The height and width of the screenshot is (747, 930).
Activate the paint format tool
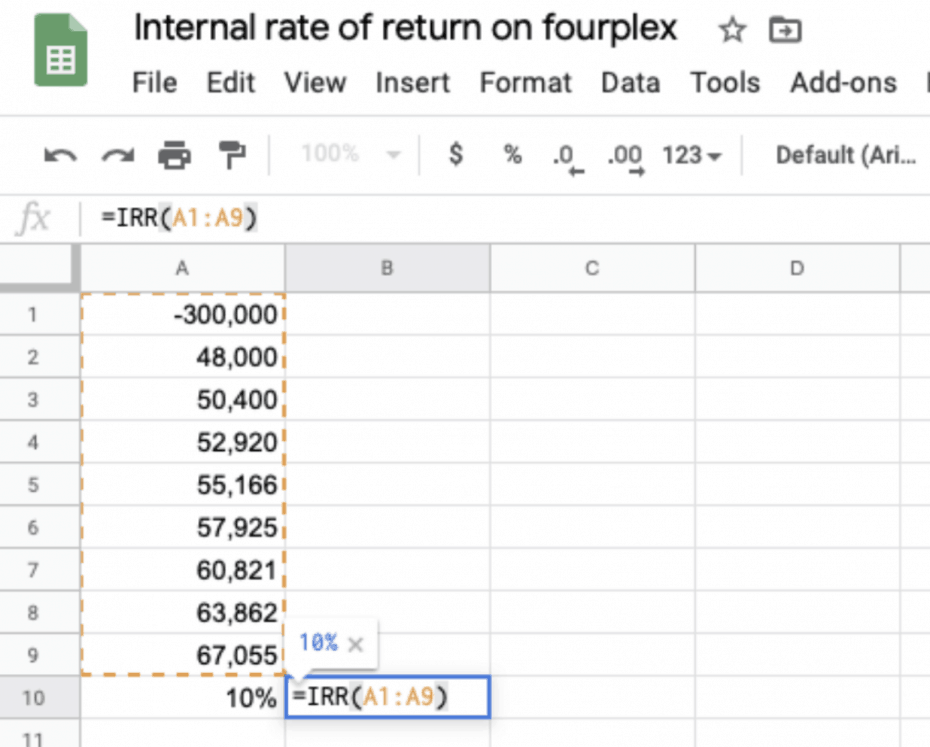coord(232,155)
